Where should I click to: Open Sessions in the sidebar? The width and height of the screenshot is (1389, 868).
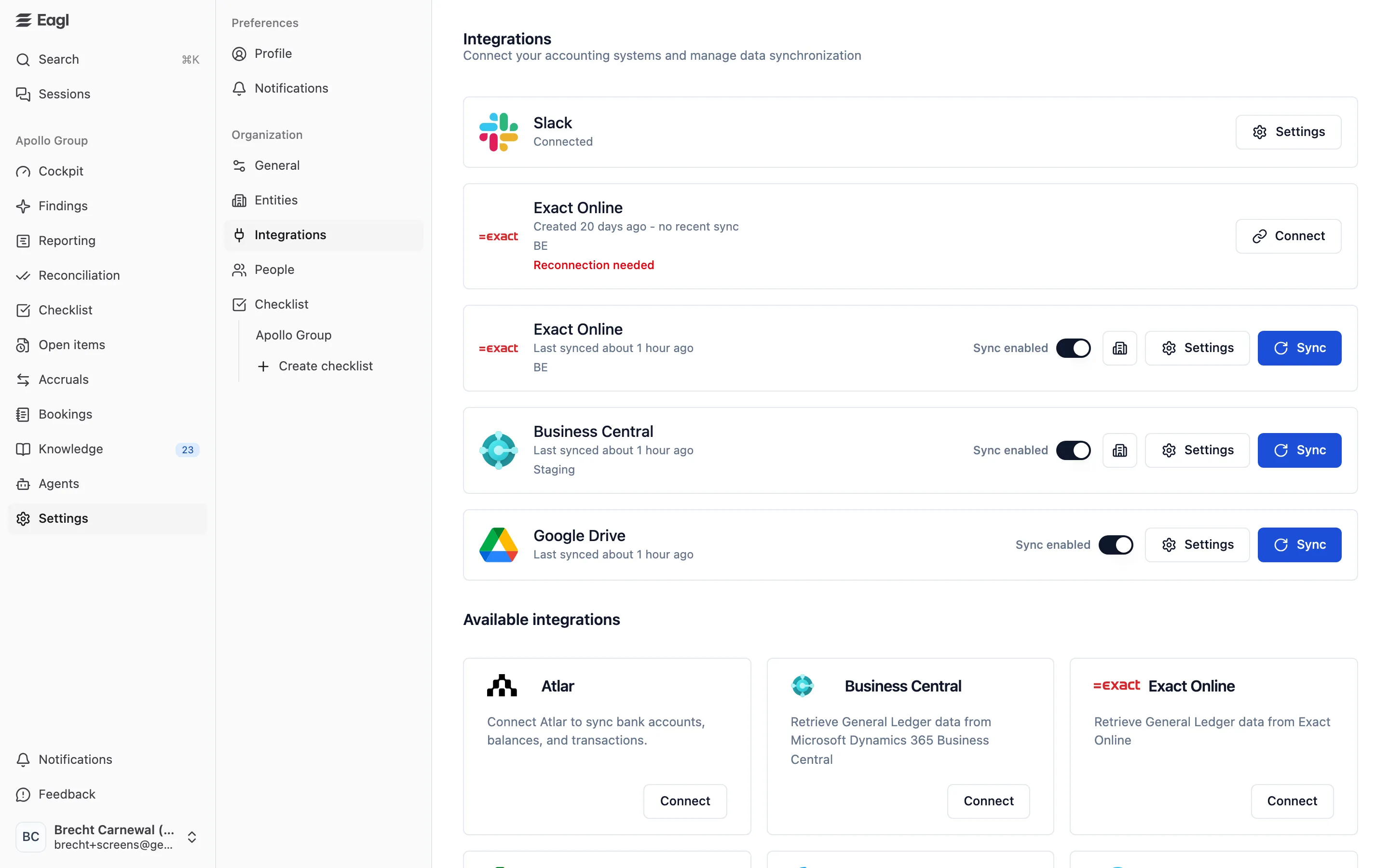click(108, 94)
